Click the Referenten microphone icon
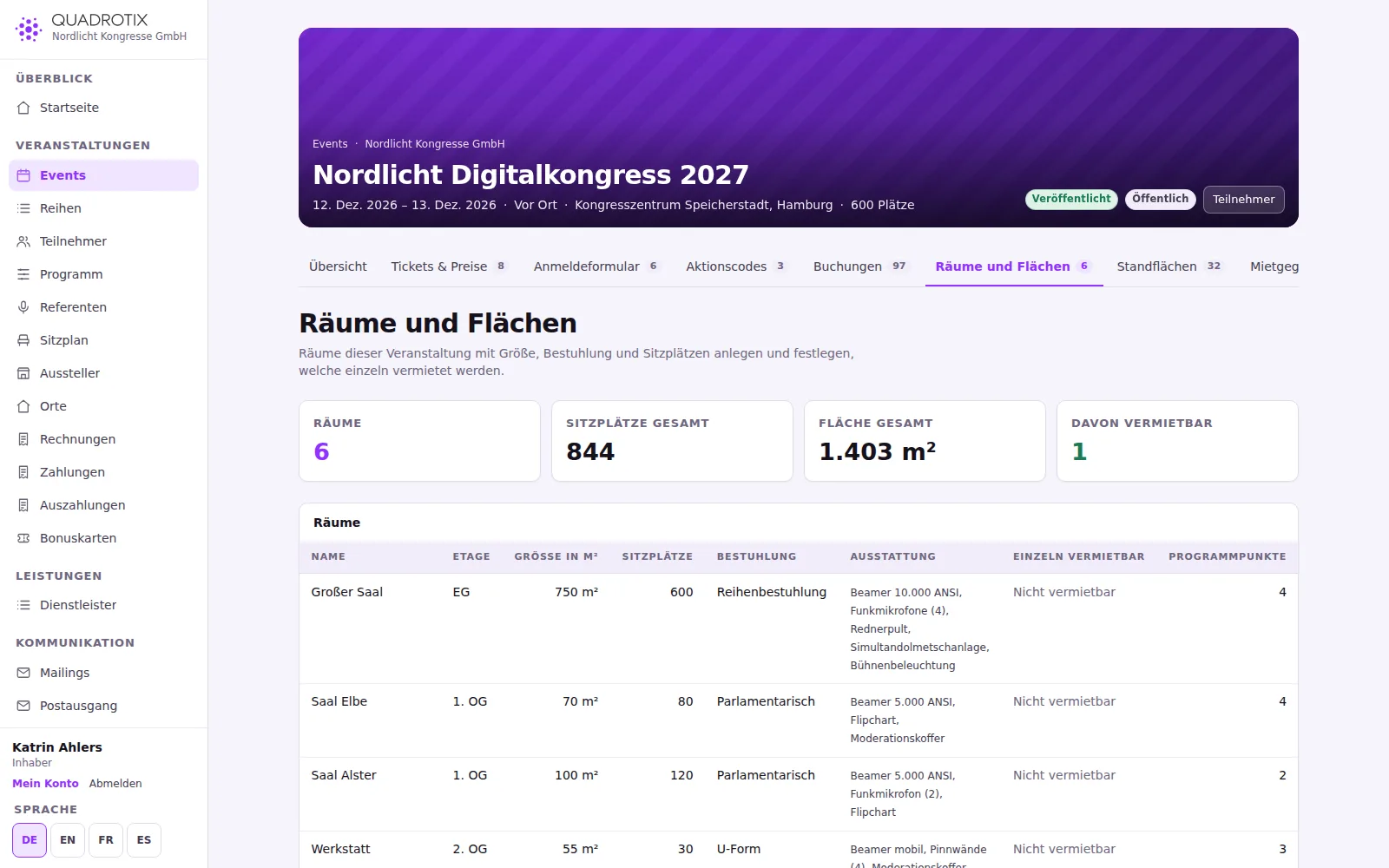1389x868 pixels. 23,307
